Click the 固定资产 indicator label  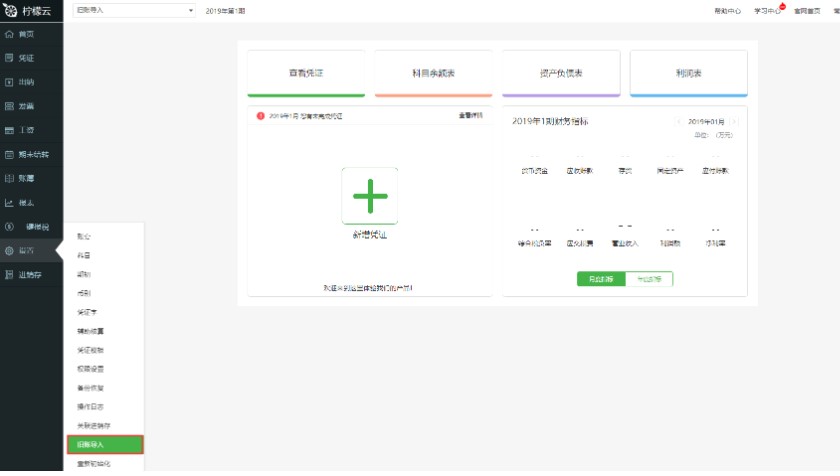[670, 171]
